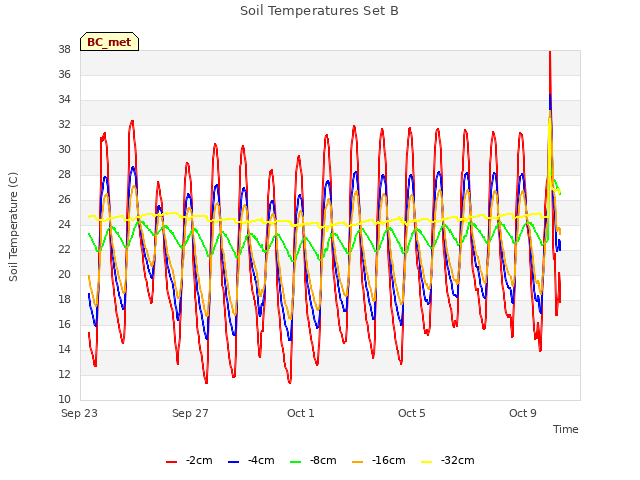Click the blue -4cm legend color marker
Image resolution: width=640 pixels, height=480 pixels.
233,462
